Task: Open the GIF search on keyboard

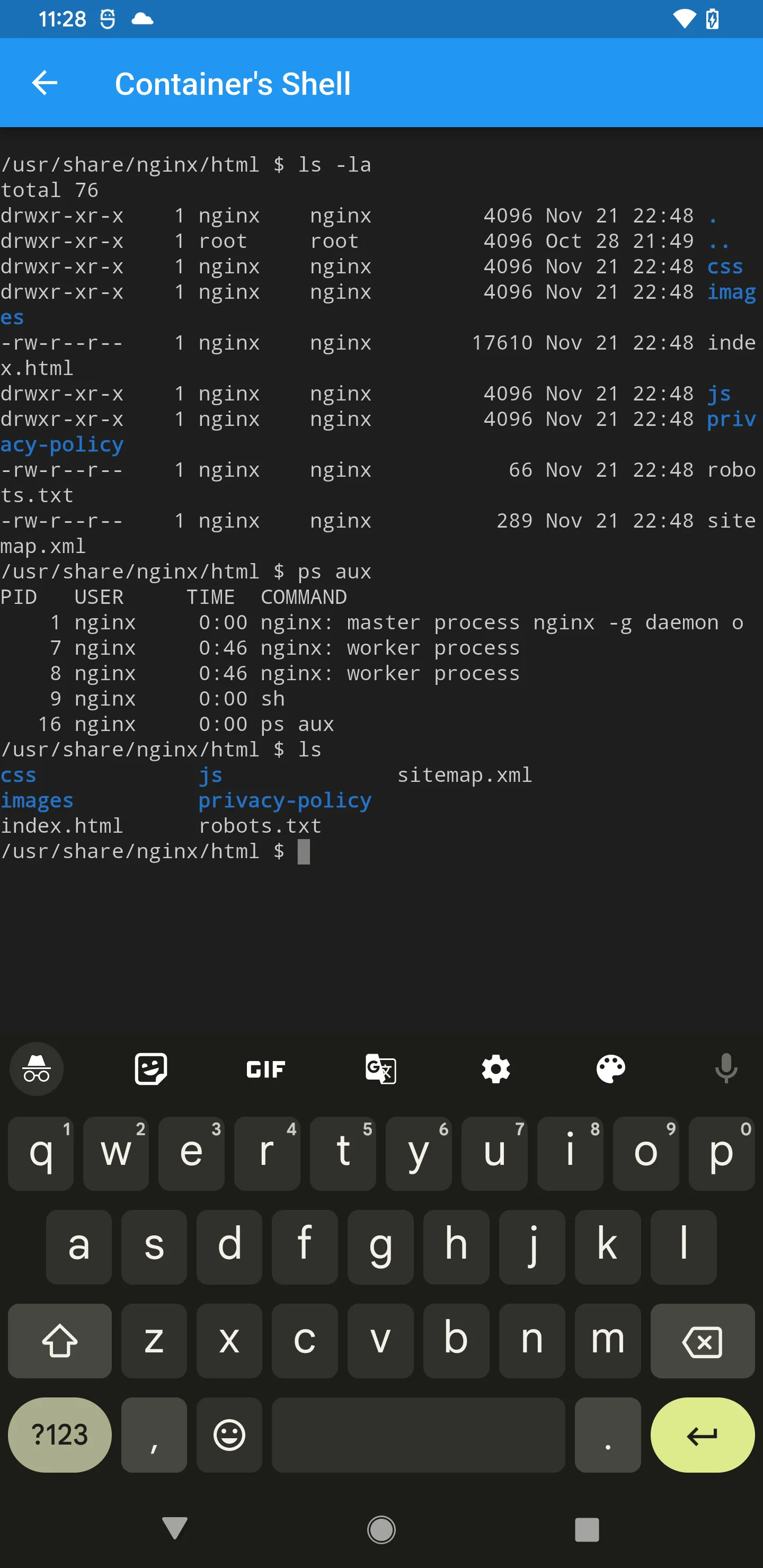Action: pos(265,1069)
